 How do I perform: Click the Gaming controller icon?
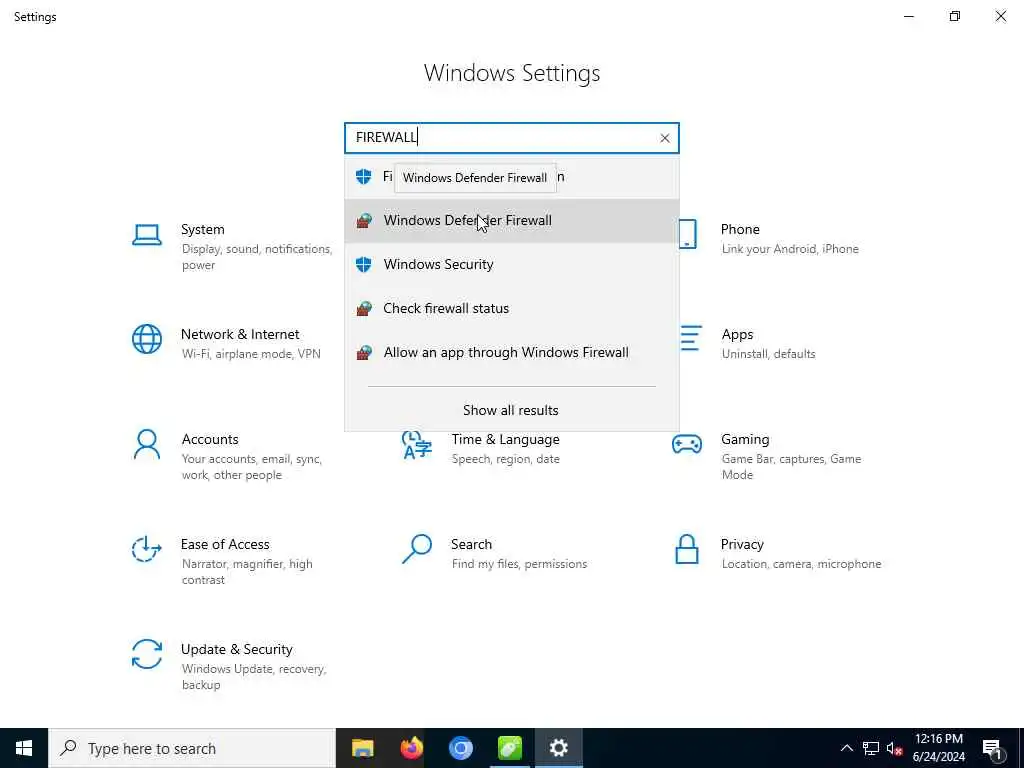tap(687, 444)
